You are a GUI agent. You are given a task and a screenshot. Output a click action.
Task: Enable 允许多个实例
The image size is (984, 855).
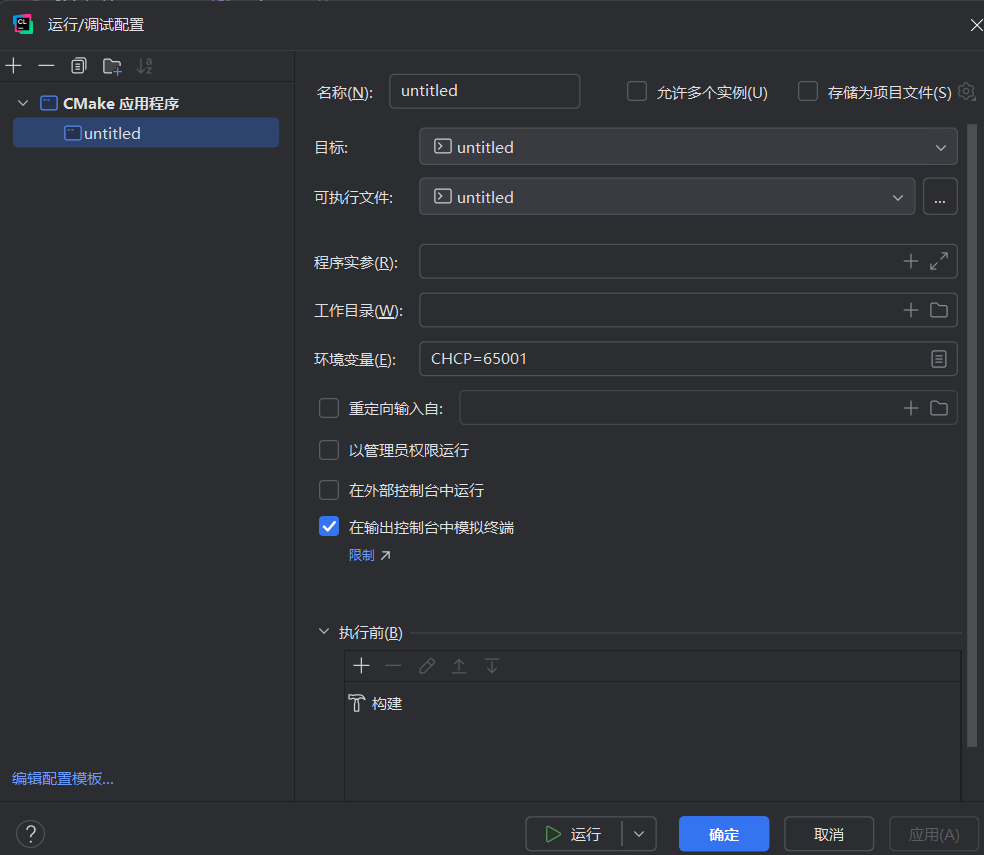pos(637,90)
